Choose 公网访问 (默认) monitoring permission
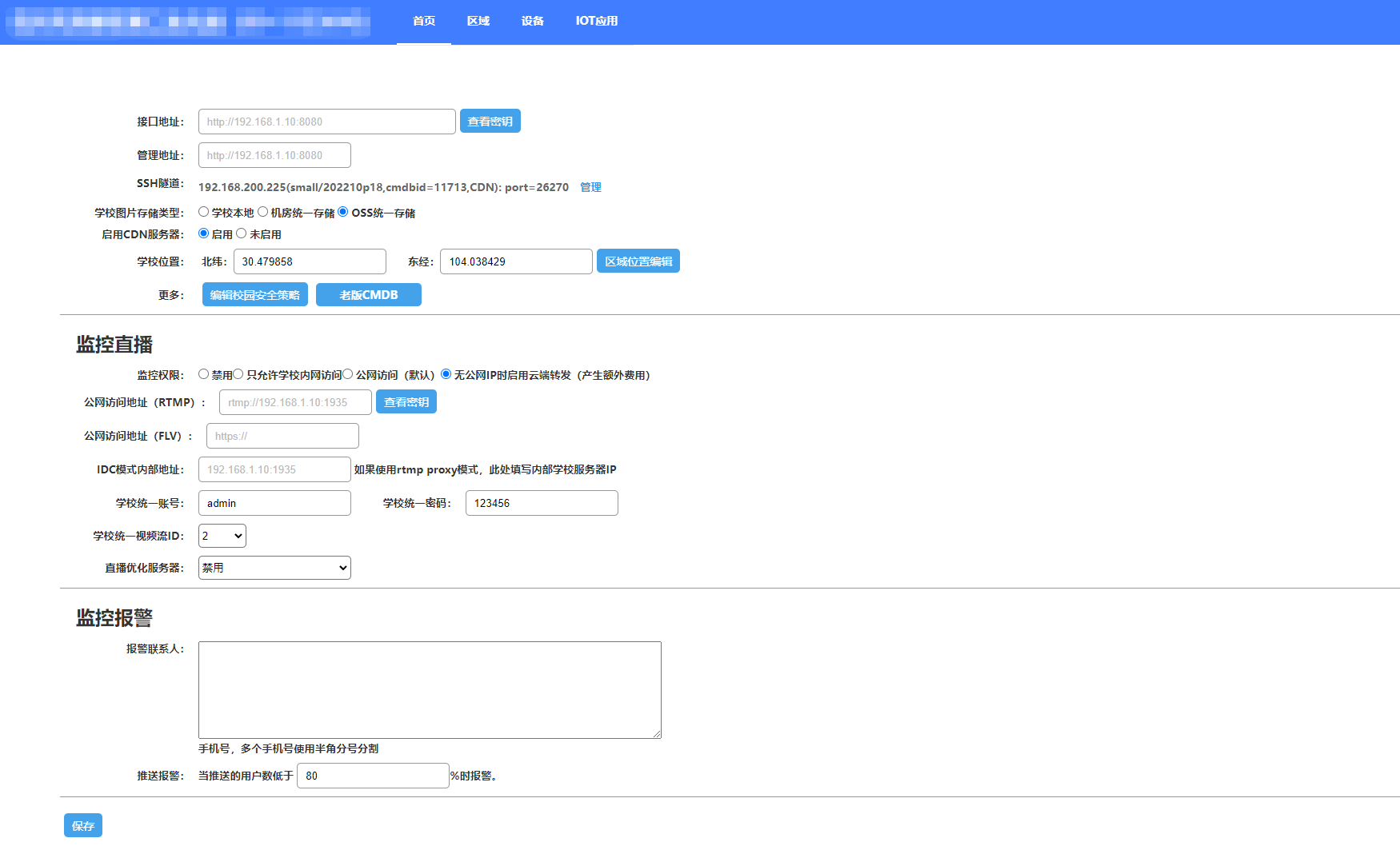This screenshot has height=854, width=1400. pos(348,374)
